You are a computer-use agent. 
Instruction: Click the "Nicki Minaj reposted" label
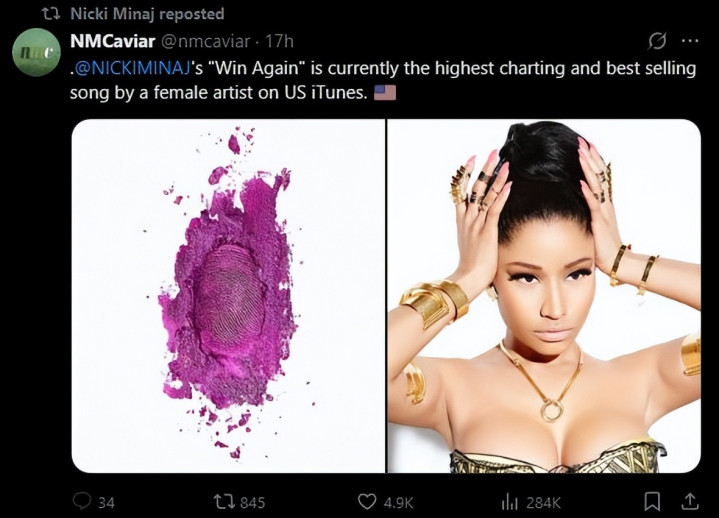(147, 14)
